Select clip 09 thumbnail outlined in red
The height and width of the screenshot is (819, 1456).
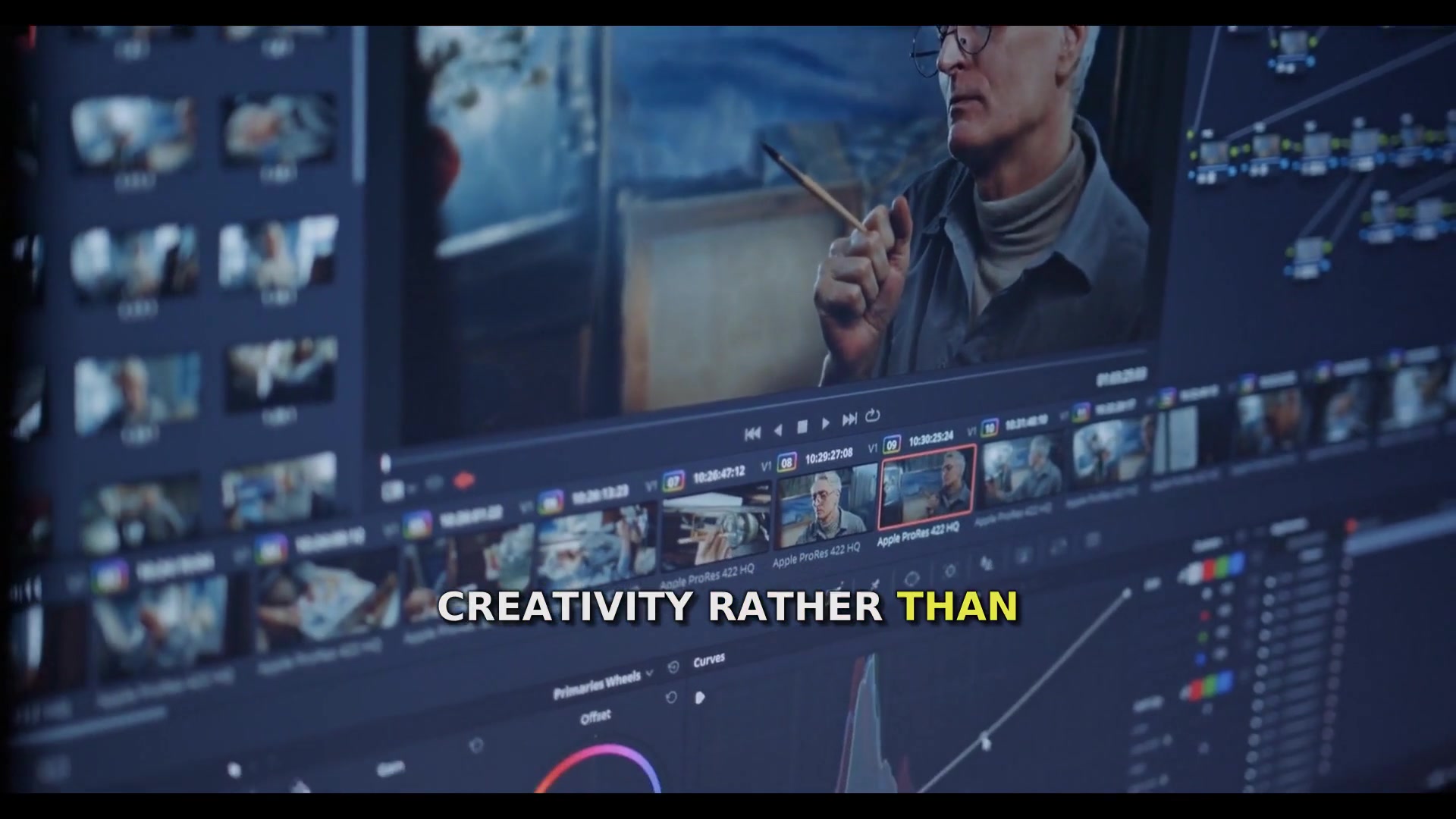[926, 488]
